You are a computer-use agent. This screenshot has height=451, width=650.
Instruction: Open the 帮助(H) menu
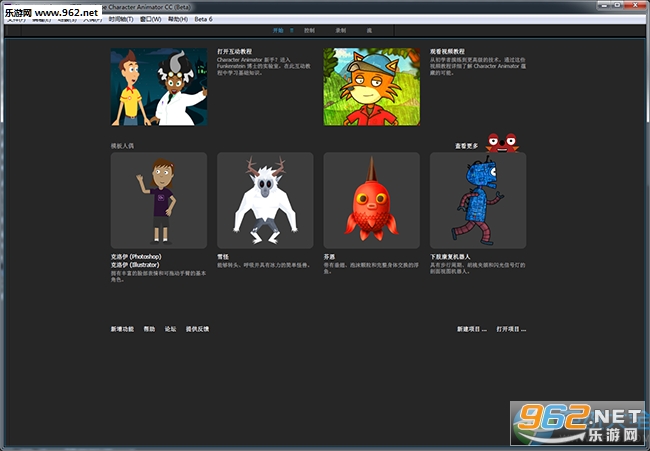(x=178, y=19)
